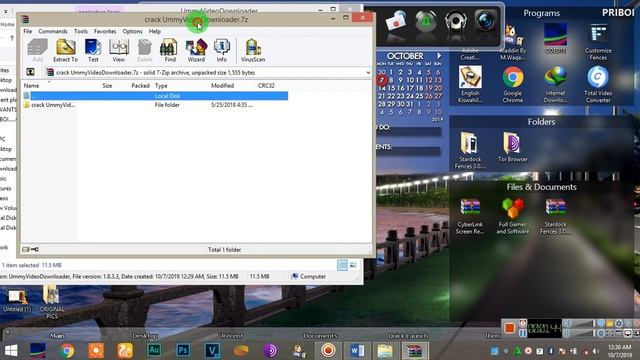The width and height of the screenshot is (640, 360).
Task: Open Adobe Audition from the taskbar
Action: click(154, 351)
